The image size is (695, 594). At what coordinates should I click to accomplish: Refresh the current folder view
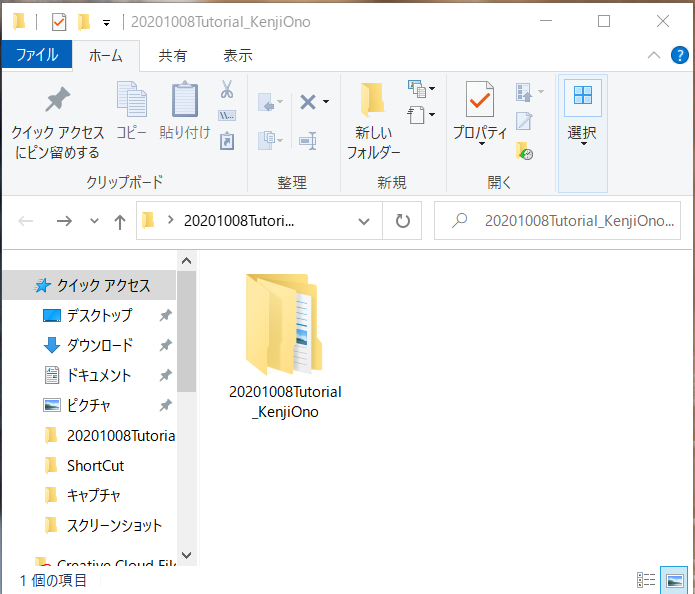click(402, 221)
